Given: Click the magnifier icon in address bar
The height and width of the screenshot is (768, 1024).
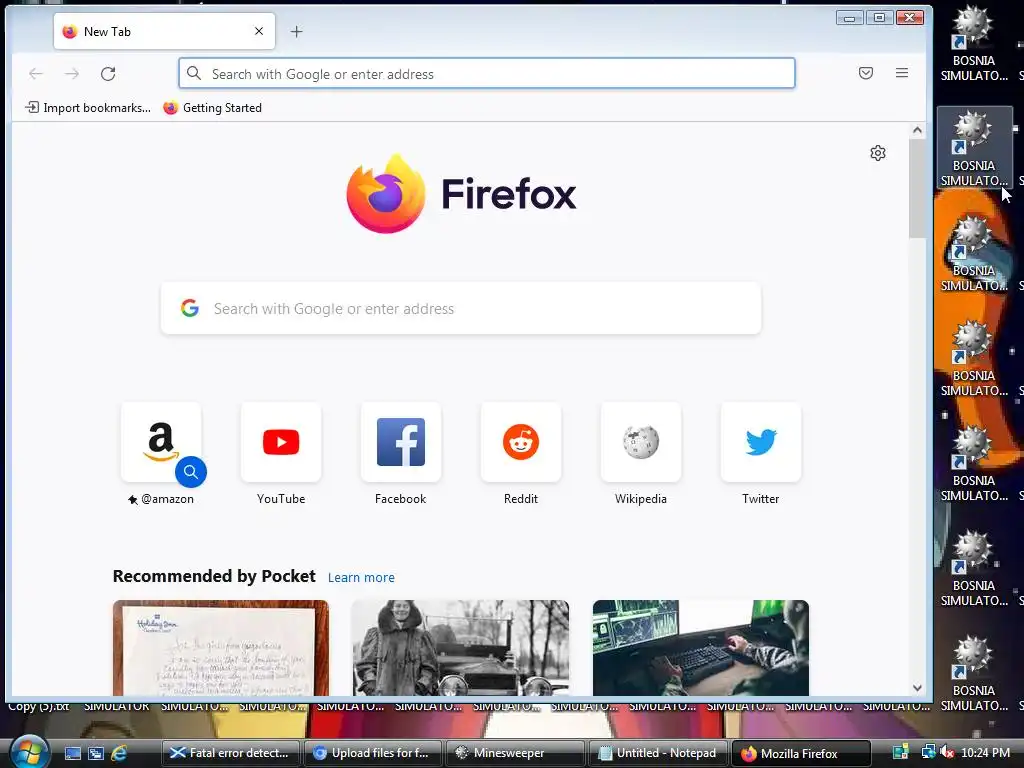Looking at the screenshot, I should point(194,73).
